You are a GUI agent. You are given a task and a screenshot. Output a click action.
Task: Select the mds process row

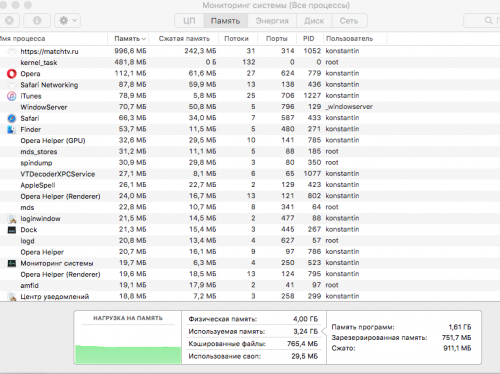click(250, 207)
